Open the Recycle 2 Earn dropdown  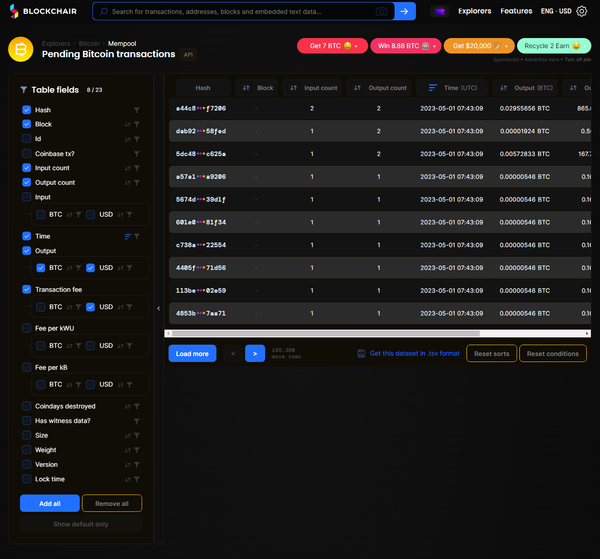(554, 46)
